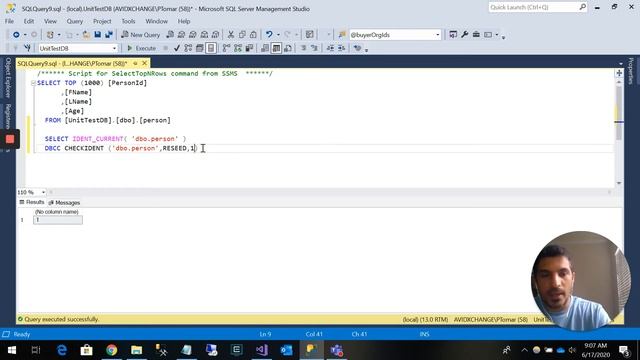
Task: Click the Save All icon
Action: [x=109, y=35]
